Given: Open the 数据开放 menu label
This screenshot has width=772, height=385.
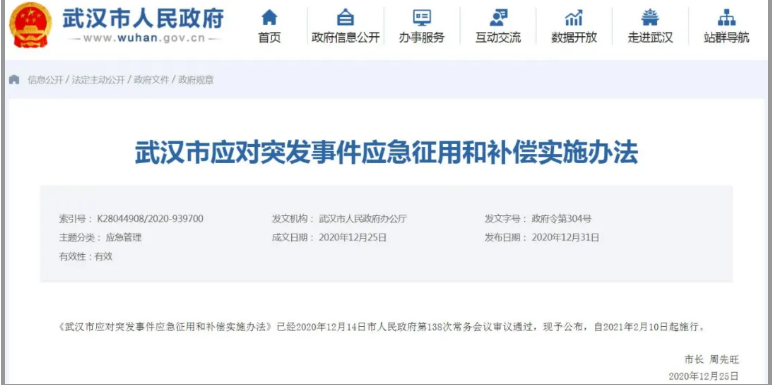Looking at the screenshot, I should [x=574, y=37].
